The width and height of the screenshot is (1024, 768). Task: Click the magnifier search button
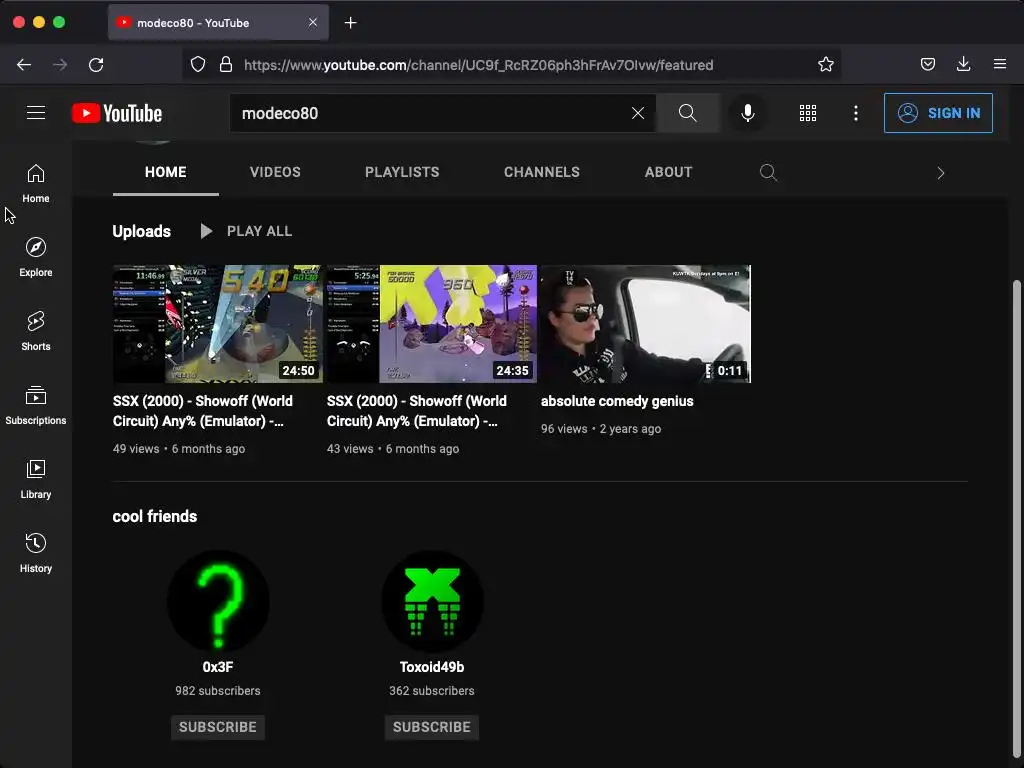tap(688, 113)
